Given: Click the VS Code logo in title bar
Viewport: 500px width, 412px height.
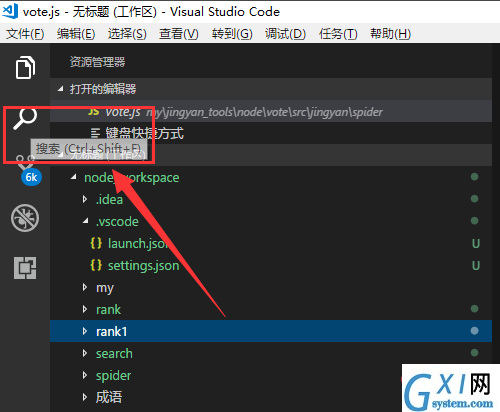Looking at the screenshot, I should (x=10, y=11).
